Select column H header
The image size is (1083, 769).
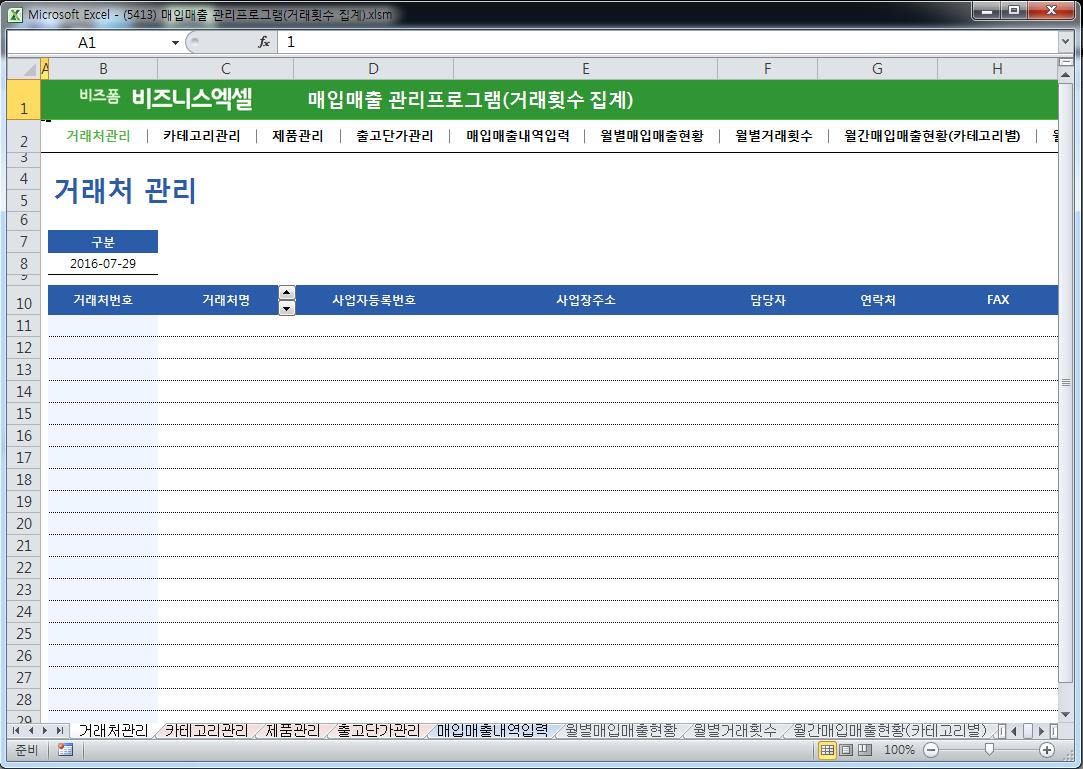pyautogui.click(x=997, y=68)
